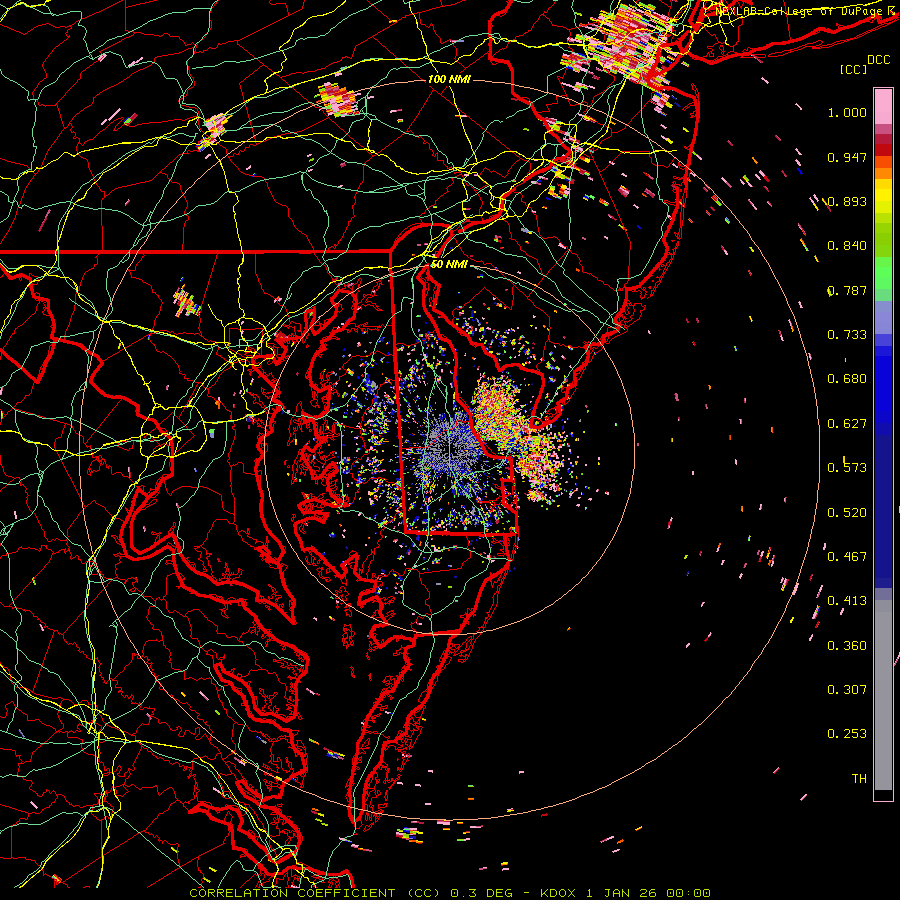Click the 0.947 scale value
The width and height of the screenshot is (900, 900).
click(x=847, y=157)
